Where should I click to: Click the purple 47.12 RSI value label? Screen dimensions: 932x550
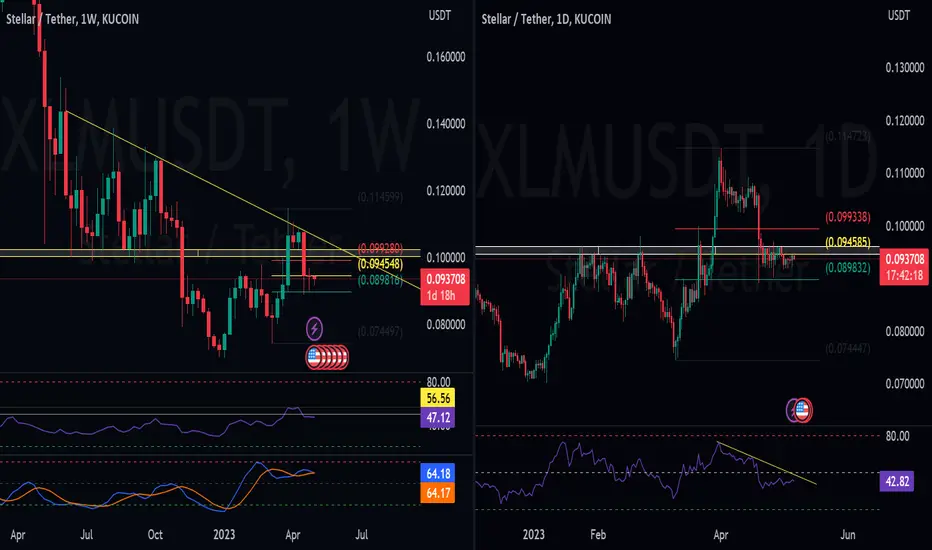point(438,417)
